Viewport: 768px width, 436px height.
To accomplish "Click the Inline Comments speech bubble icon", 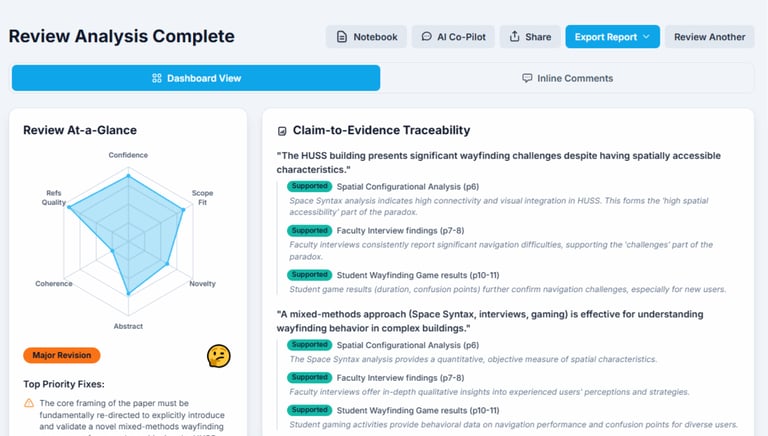I will pos(527,78).
